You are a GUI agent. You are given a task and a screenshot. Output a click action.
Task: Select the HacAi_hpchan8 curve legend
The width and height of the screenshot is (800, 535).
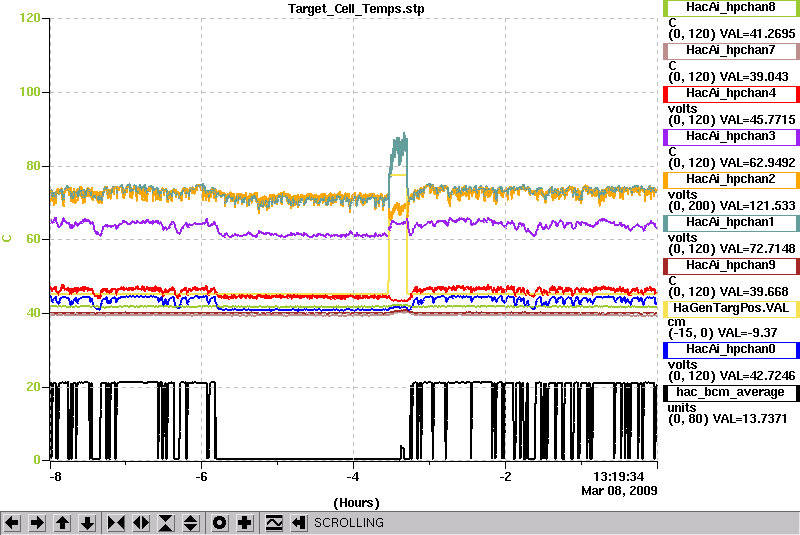pyautogui.click(x=731, y=8)
